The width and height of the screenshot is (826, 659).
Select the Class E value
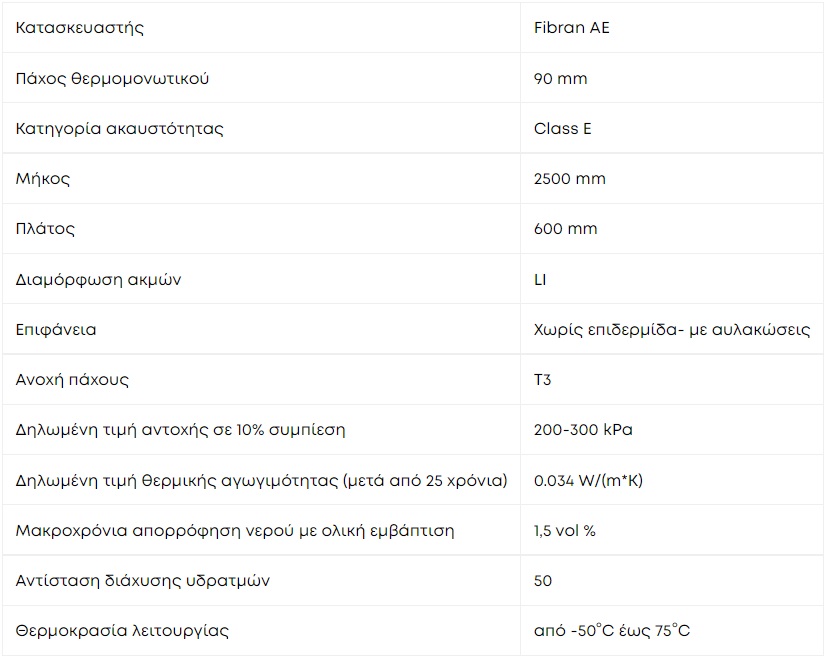pyautogui.click(x=563, y=129)
